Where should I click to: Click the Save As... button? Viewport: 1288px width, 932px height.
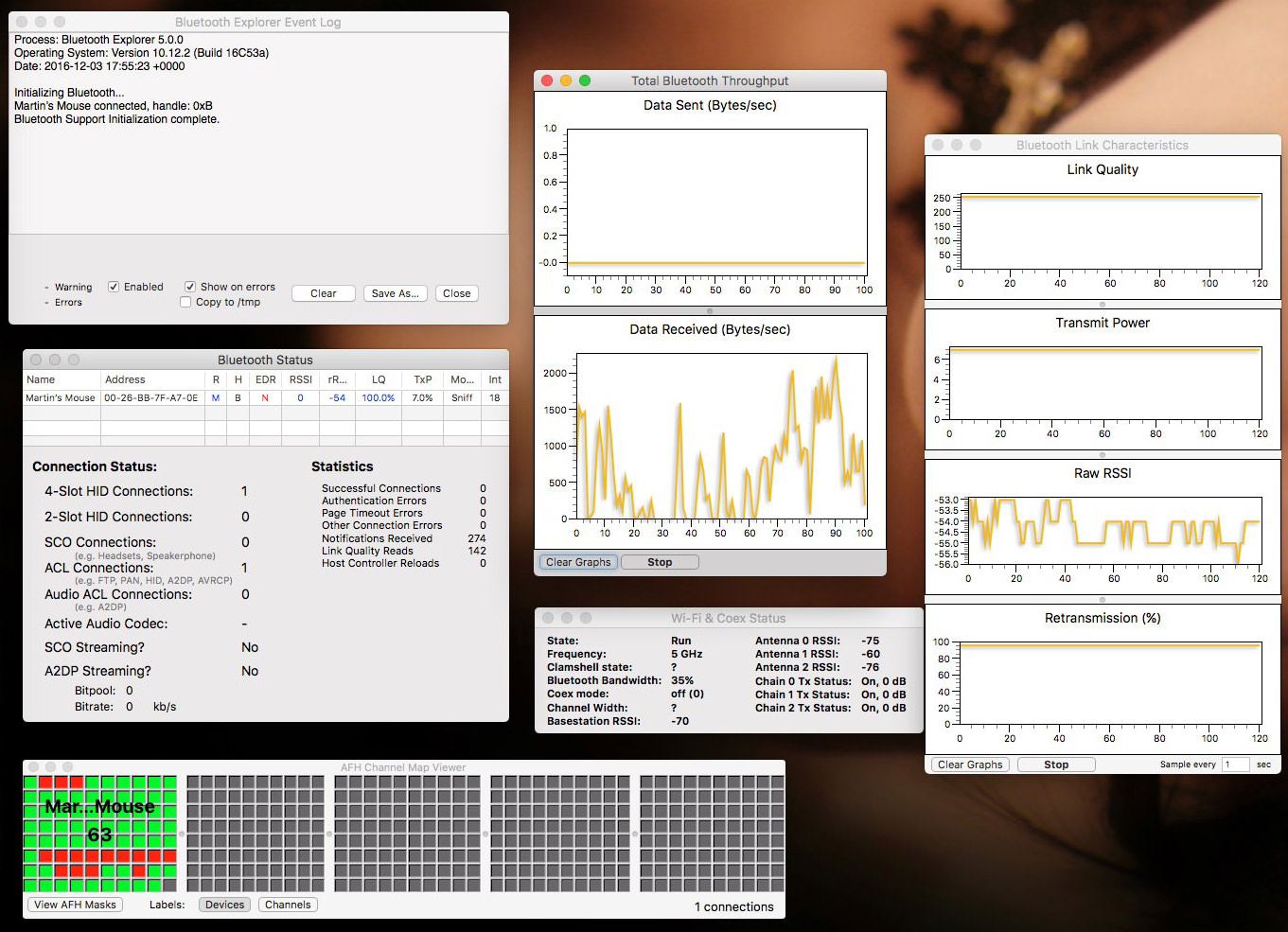coord(396,293)
